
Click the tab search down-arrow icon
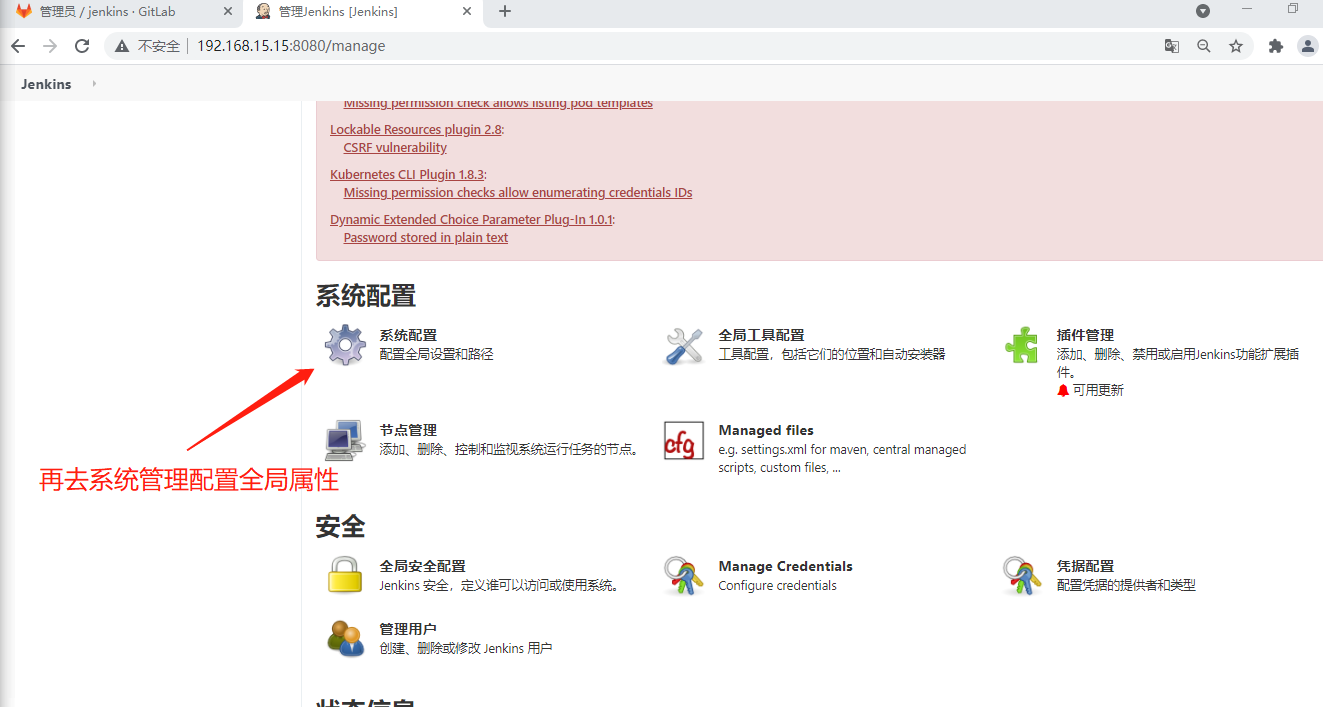(x=1203, y=11)
